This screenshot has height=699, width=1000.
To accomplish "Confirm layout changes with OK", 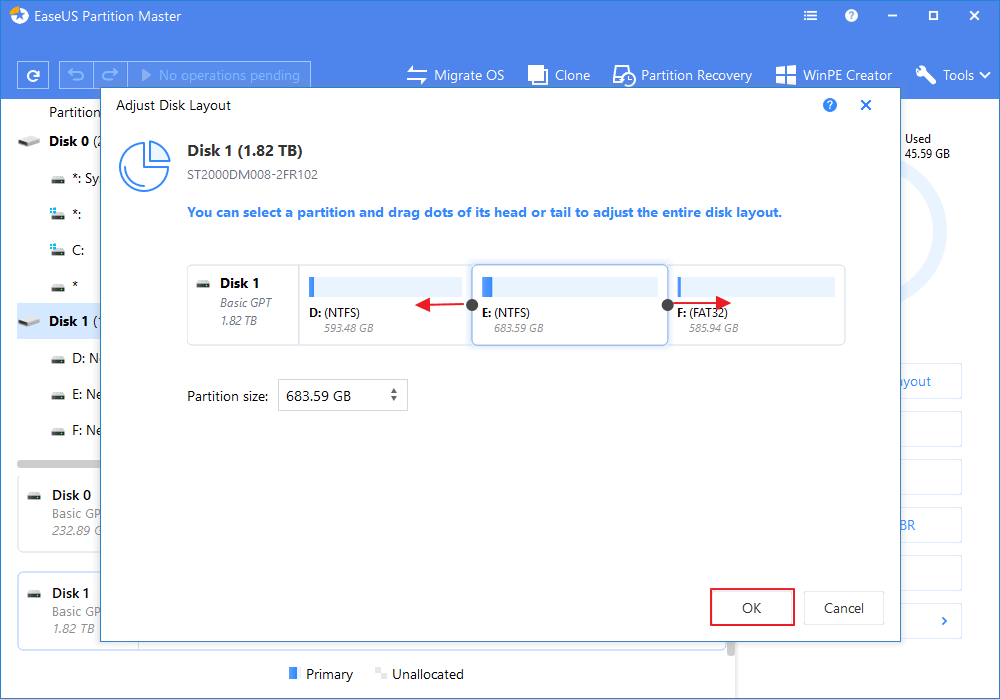I will pyautogui.click(x=752, y=607).
